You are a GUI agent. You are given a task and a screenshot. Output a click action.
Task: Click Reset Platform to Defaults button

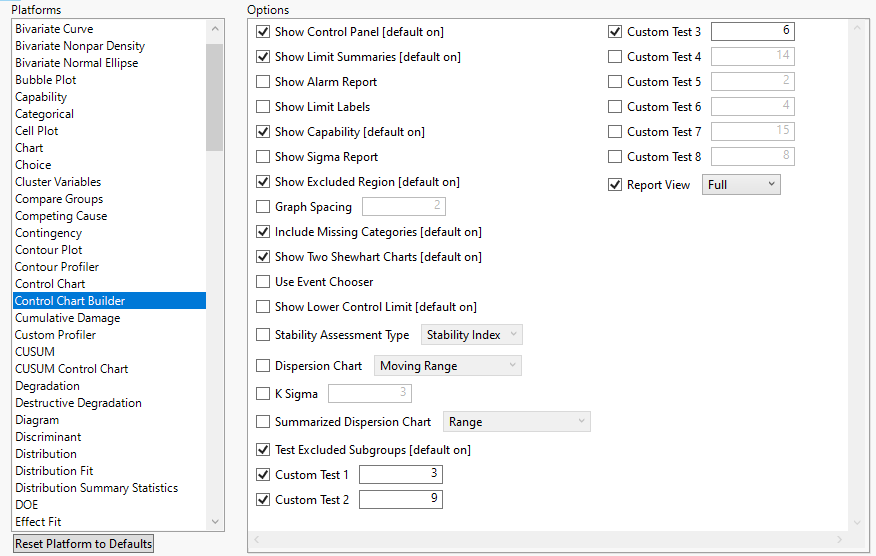pos(83,544)
